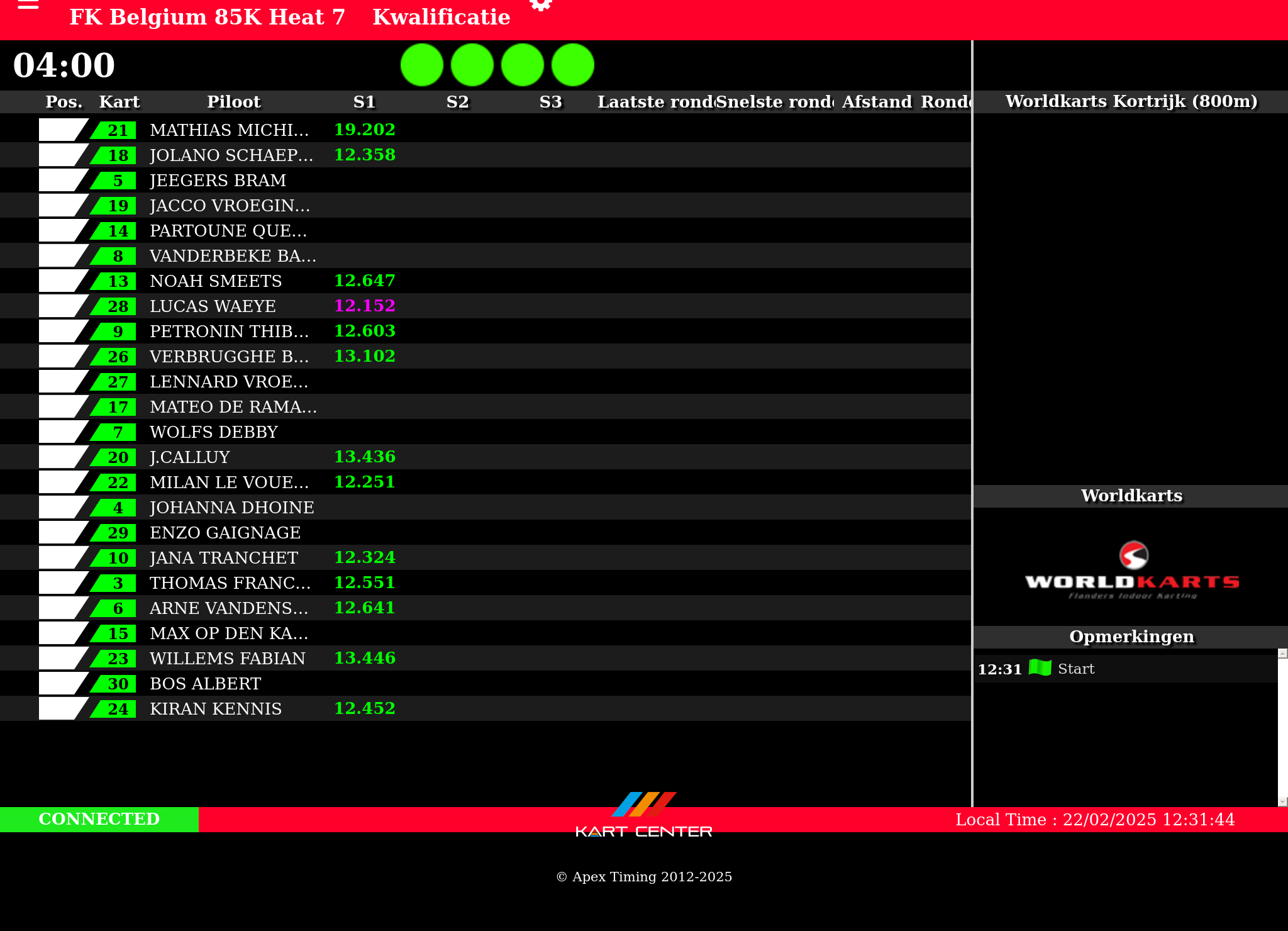1288x931 pixels.
Task: Click the CONNECTED status indicator
Action: click(x=99, y=819)
